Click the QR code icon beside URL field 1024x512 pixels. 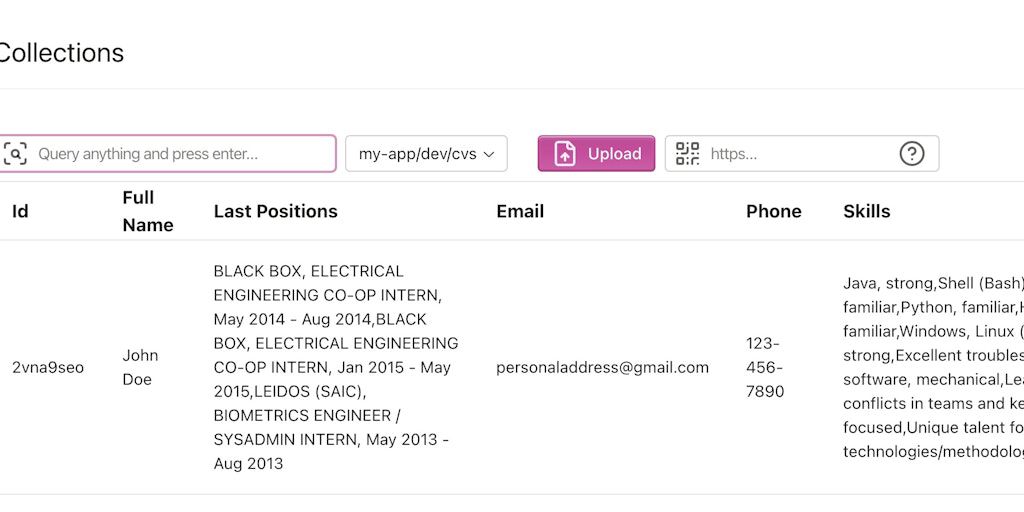(x=687, y=154)
